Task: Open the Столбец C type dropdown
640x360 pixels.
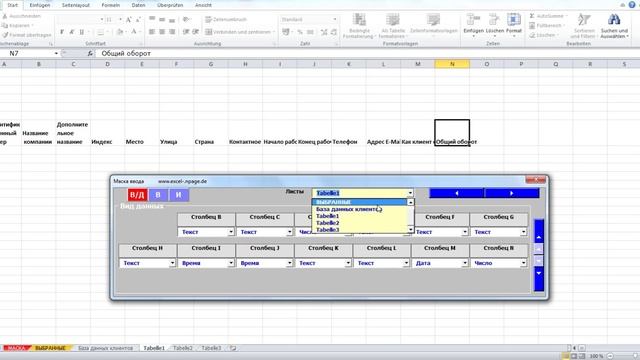Action: pos(289,232)
